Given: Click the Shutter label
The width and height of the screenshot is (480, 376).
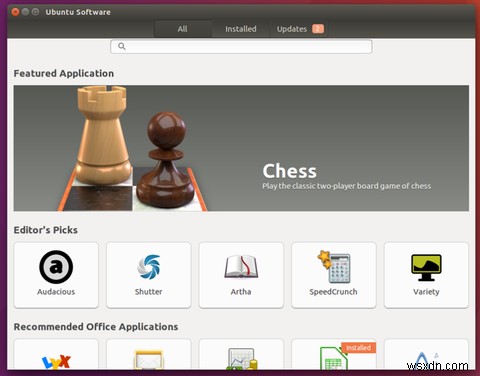Looking at the screenshot, I should click(149, 292).
